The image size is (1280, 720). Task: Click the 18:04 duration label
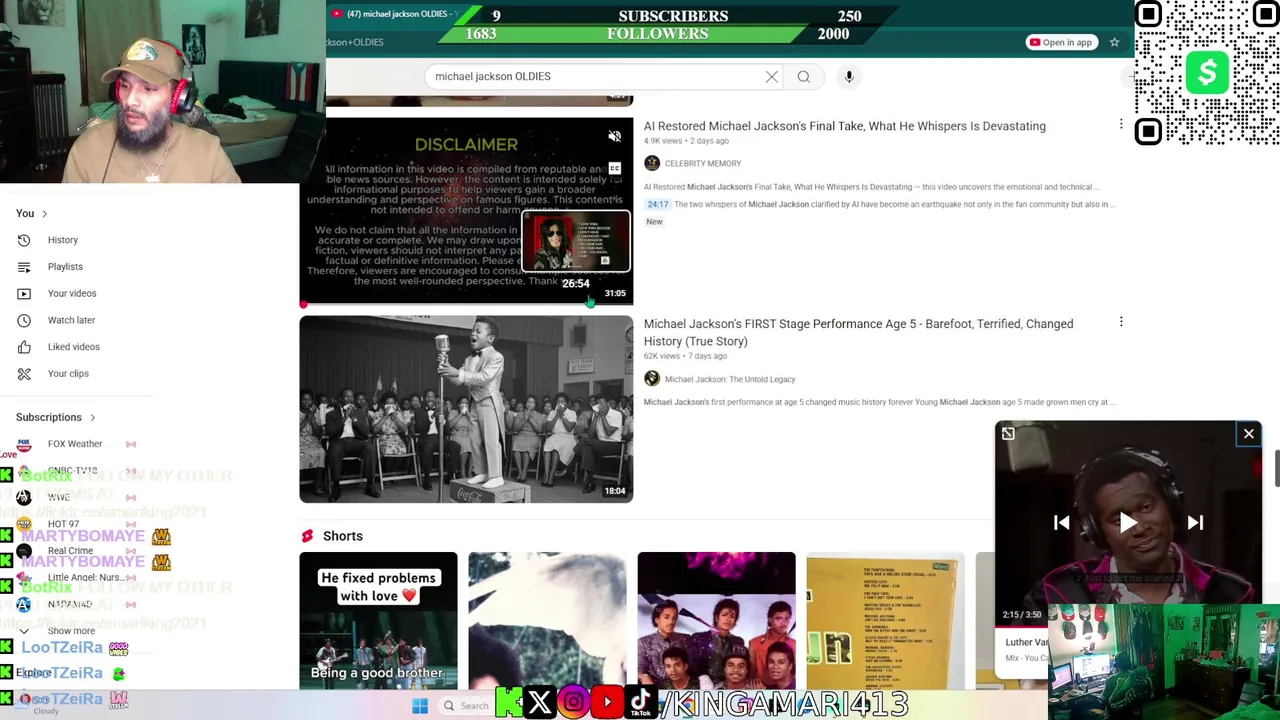(615, 491)
